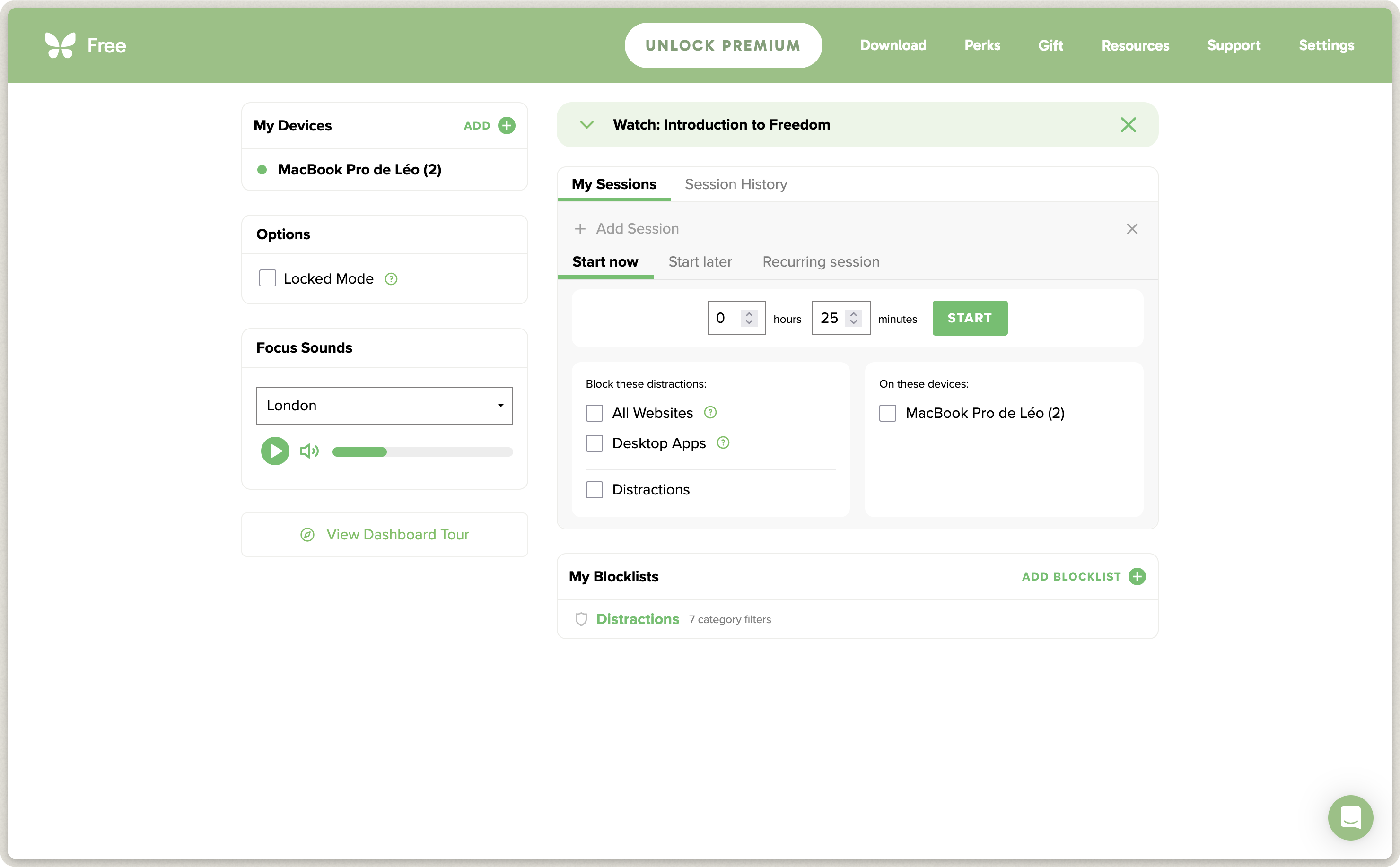The image size is (1400, 867).
Task: Open Settings in the top navigation
Action: click(x=1326, y=45)
